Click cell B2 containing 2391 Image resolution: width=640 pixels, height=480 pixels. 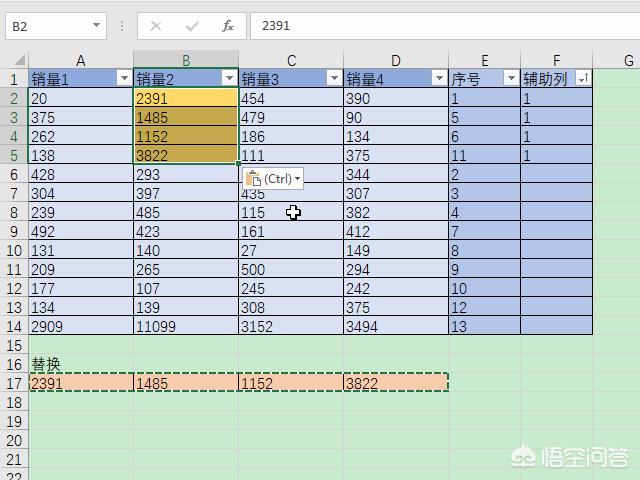(x=186, y=98)
